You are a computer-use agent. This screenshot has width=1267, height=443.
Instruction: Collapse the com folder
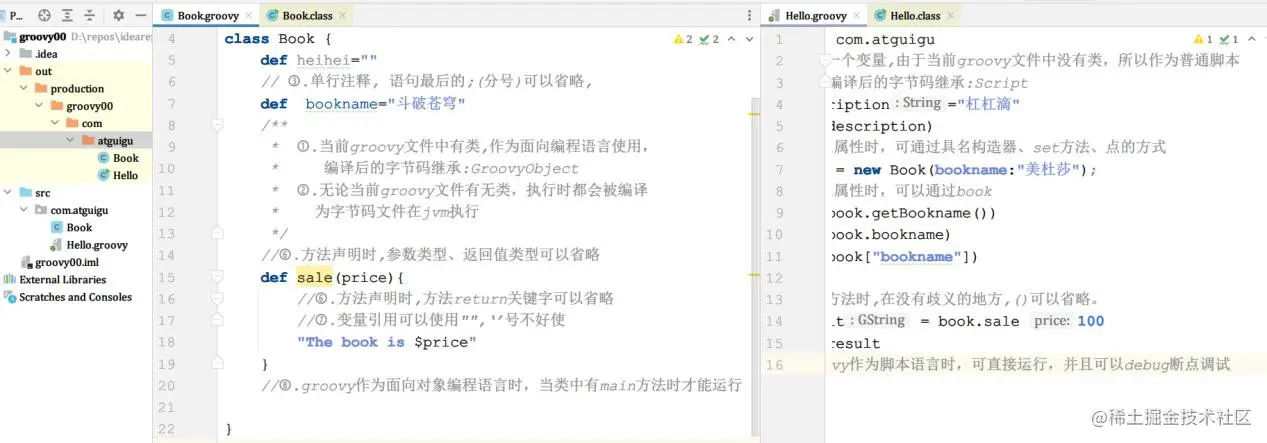pos(56,123)
